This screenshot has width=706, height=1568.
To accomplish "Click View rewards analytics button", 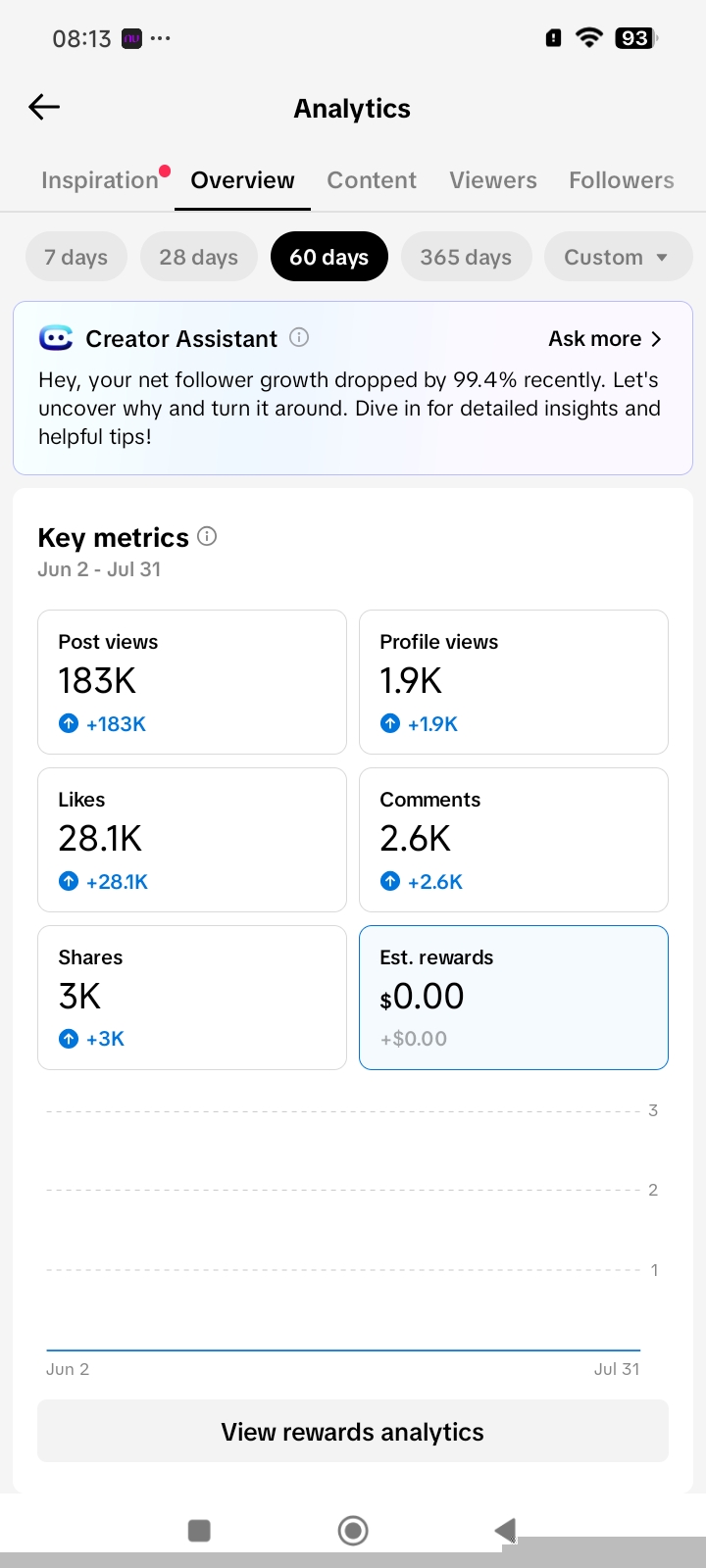I will tap(353, 1432).
